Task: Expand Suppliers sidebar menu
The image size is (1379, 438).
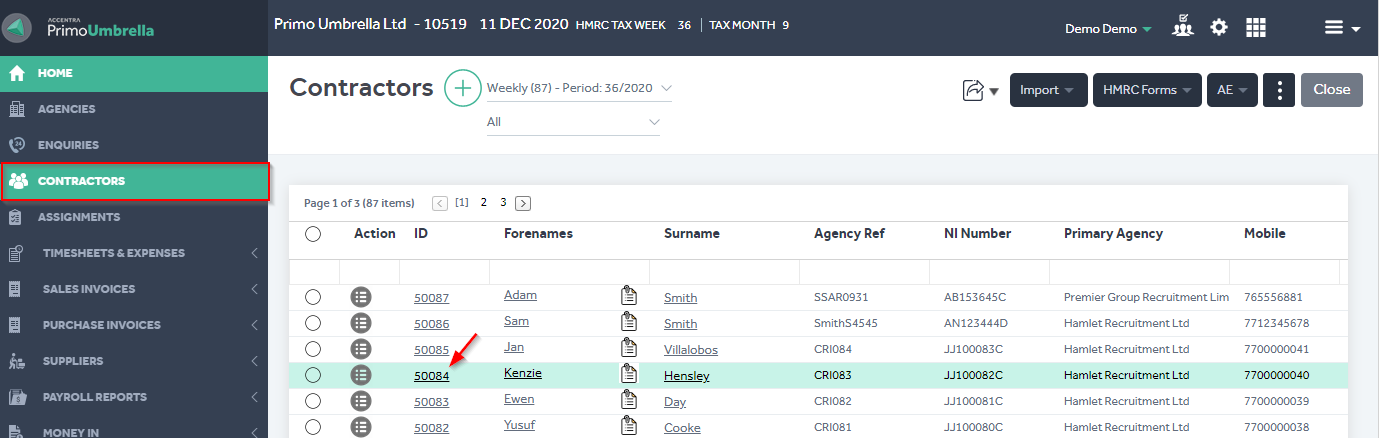Action: [x=134, y=361]
